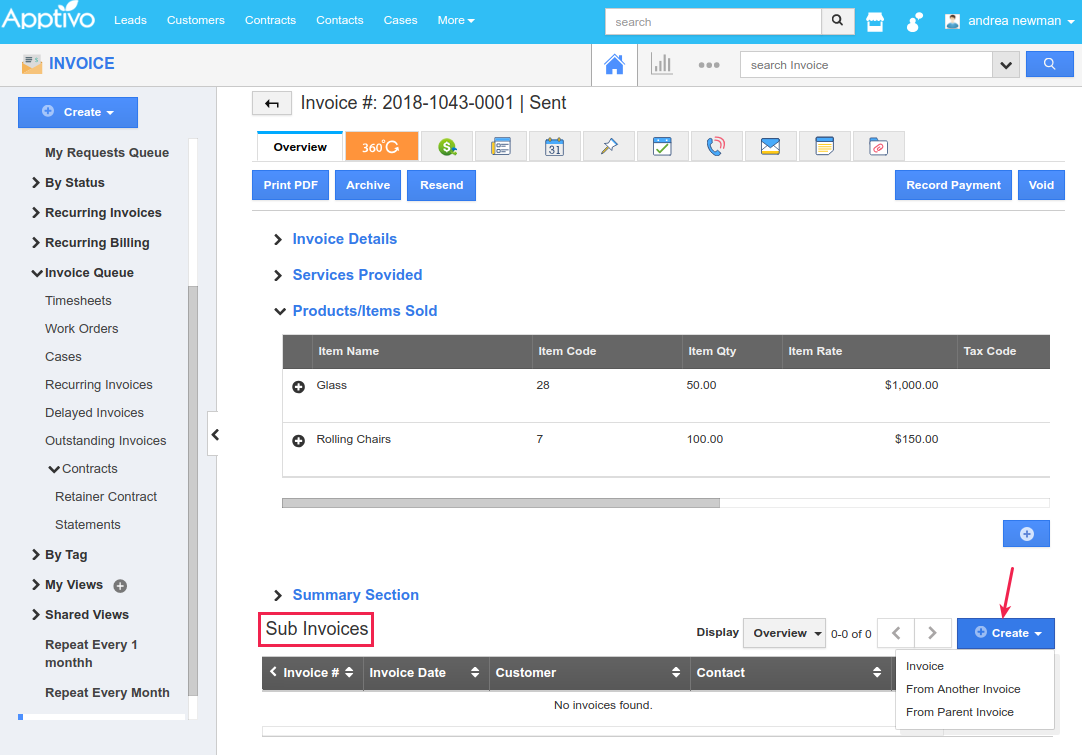Image resolution: width=1082 pixels, height=755 pixels.
Task: Expand the Rolling Chairs item row
Action: (298, 441)
